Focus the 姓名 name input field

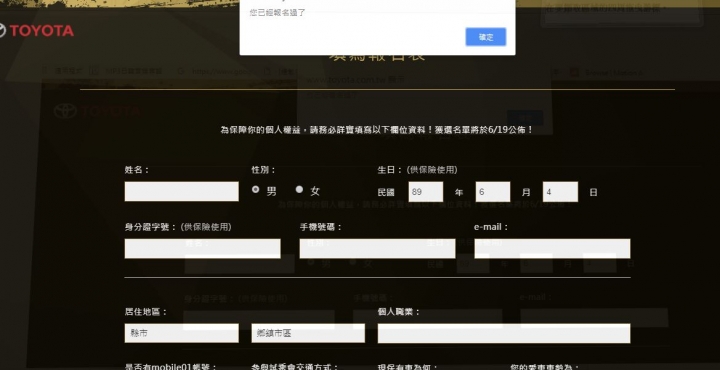(x=181, y=191)
